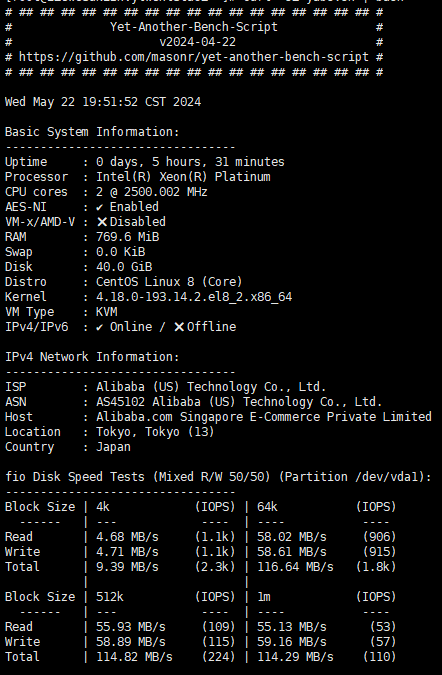Click the '4k' block size column header
This screenshot has height=675, width=442.
point(103,507)
